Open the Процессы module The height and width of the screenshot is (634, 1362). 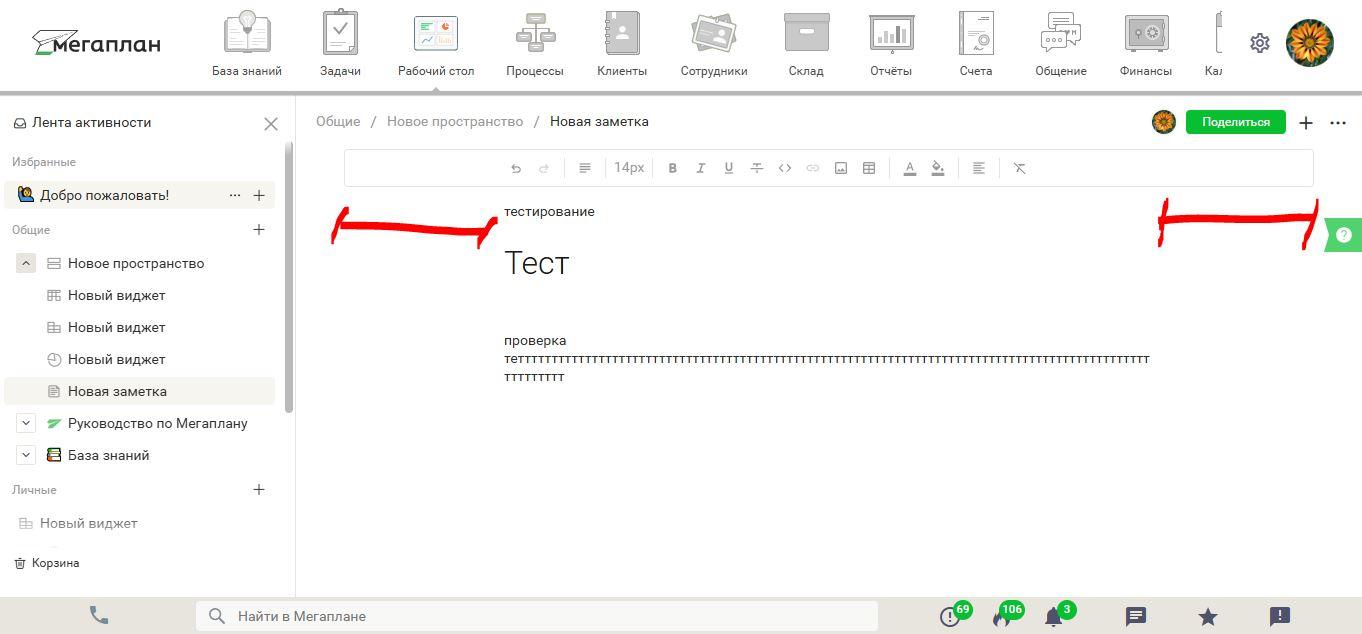(x=535, y=44)
